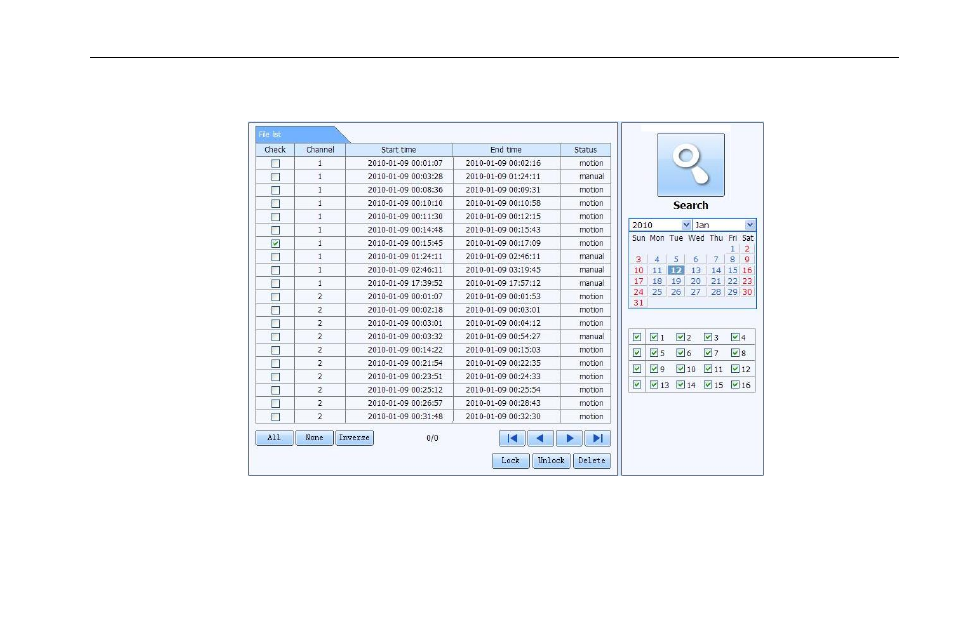Screen dimensions: 955x636
Task: Check the file starting 2010-01-09 00:03:28
Action: point(275,177)
